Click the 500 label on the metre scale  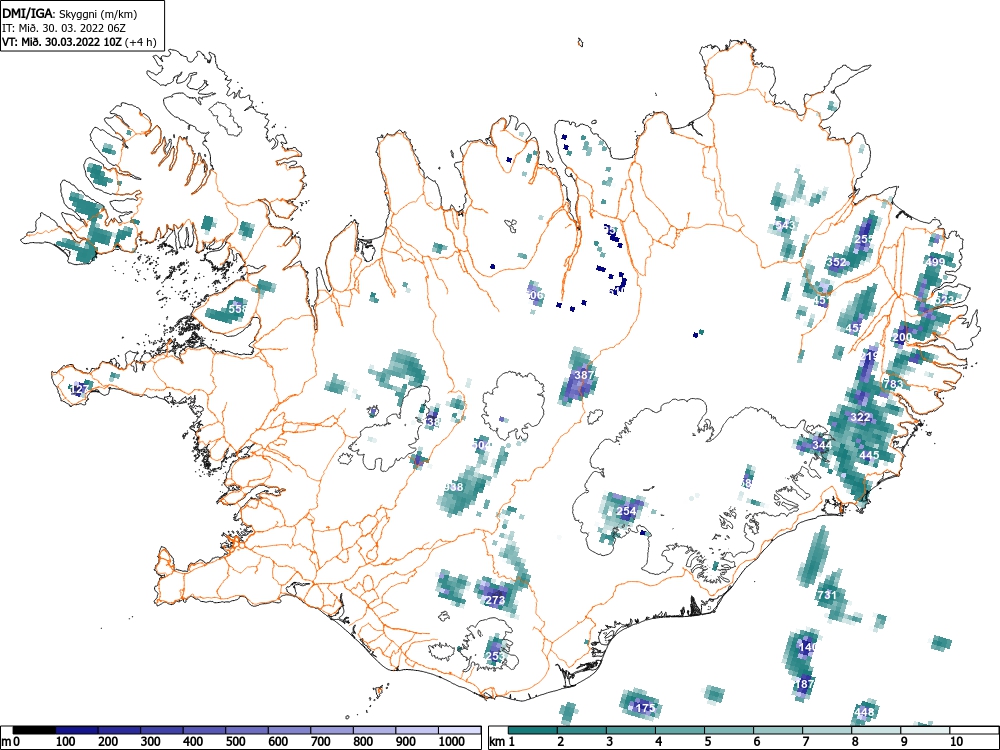(x=235, y=742)
